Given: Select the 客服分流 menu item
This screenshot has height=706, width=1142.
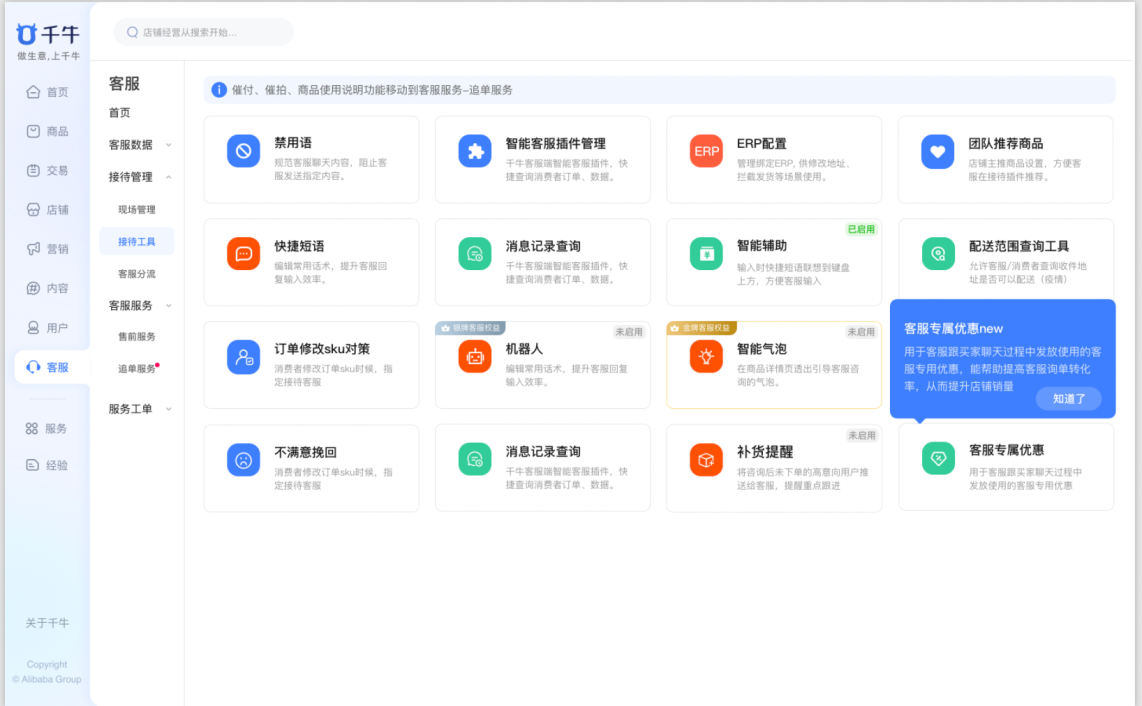Looking at the screenshot, I should (x=137, y=274).
